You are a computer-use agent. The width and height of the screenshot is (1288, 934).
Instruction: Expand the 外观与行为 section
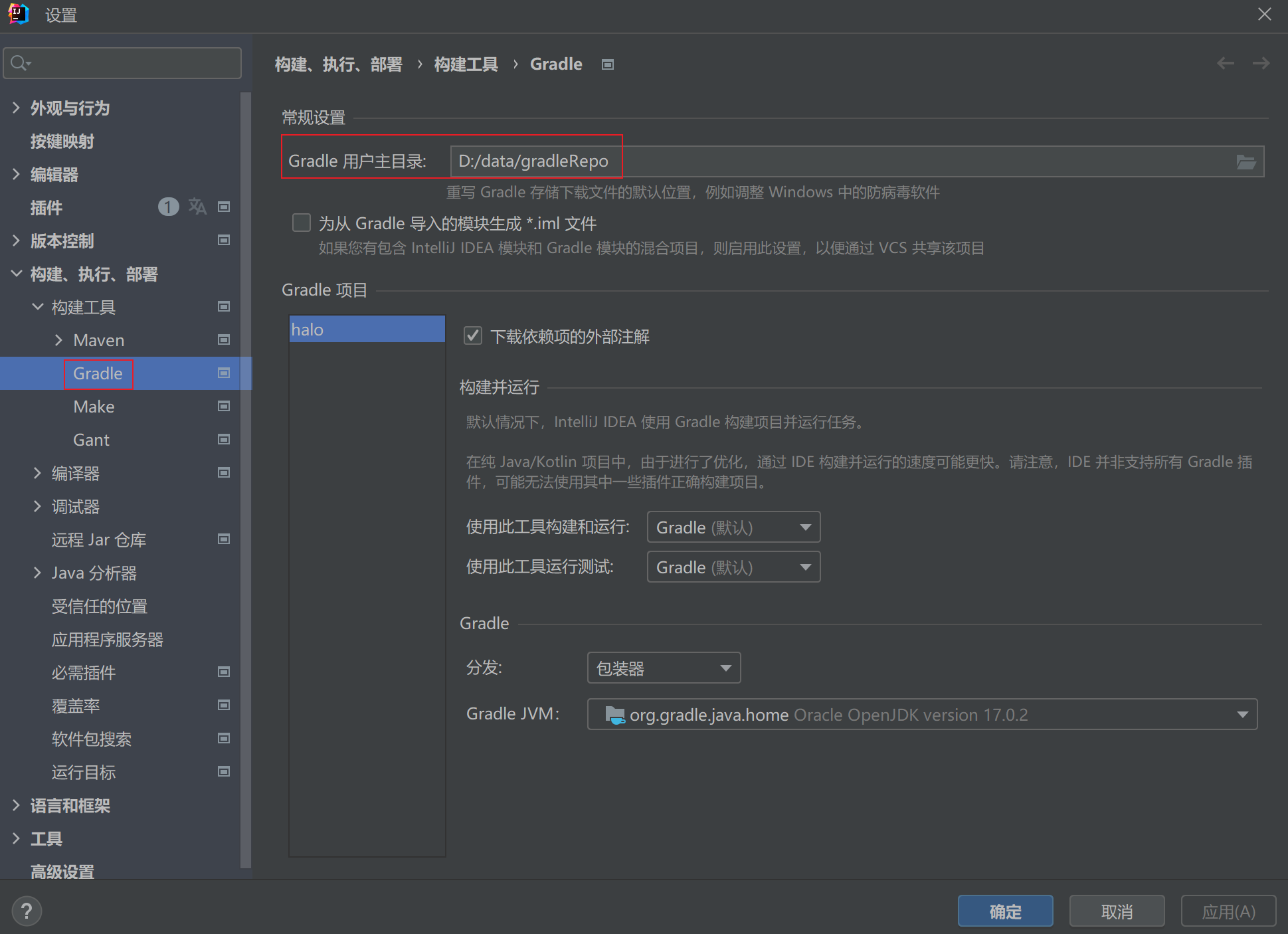16,108
